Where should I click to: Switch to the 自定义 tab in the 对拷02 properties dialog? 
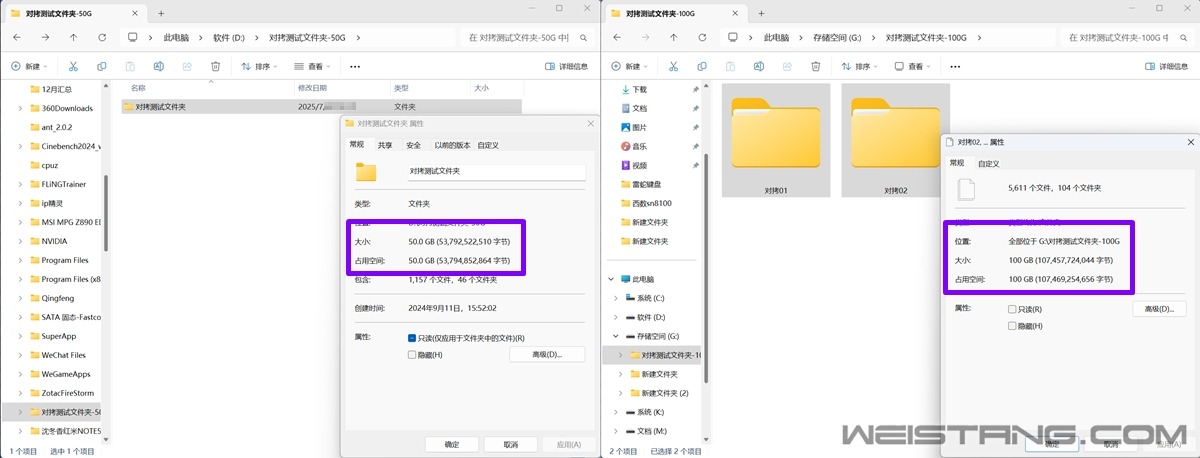(x=988, y=163)
